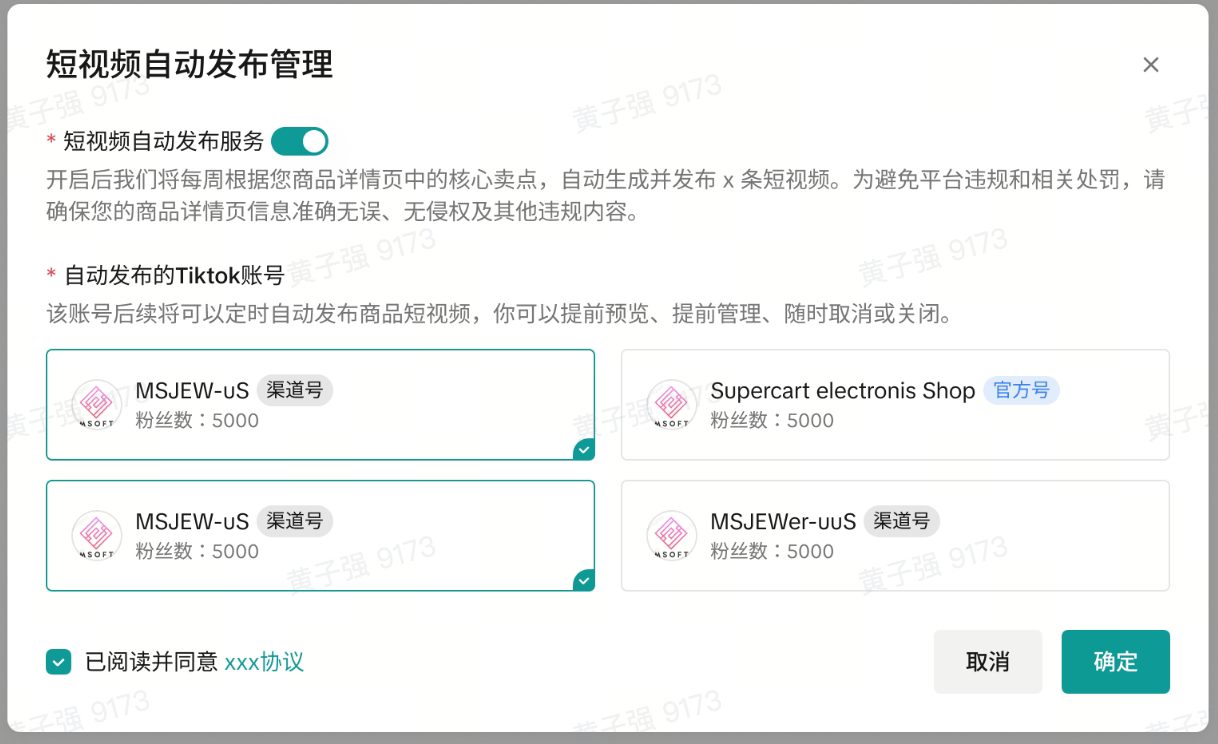The width and height of the screenshot is (1218, 744).
Task: Confirm with the 确定 button
Action: coord(1115,661)
